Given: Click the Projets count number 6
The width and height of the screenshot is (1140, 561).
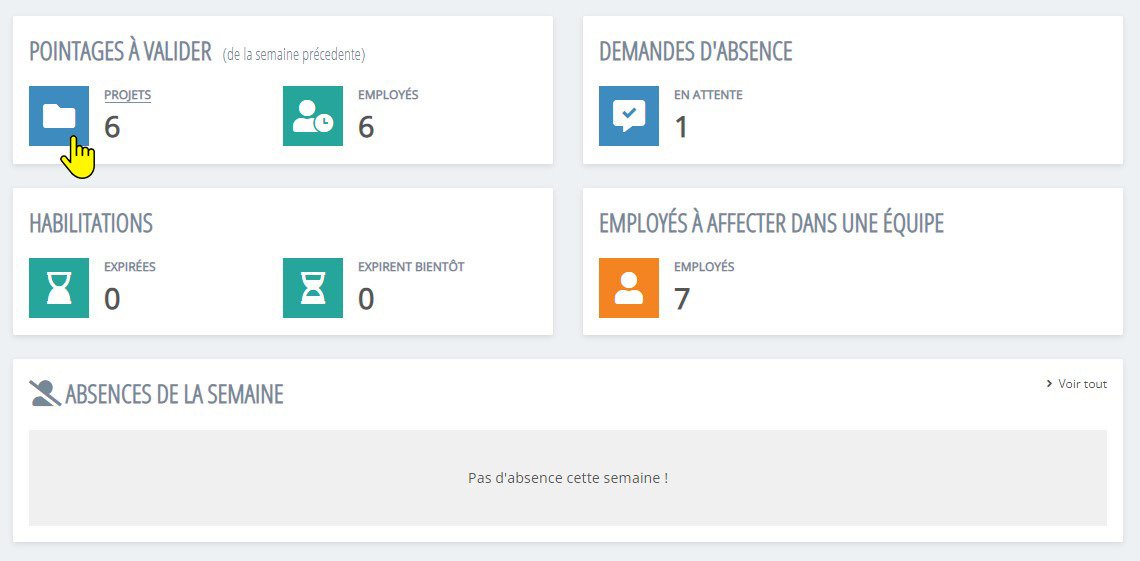Looking at the screenshot, I should (x=112, y=127).
